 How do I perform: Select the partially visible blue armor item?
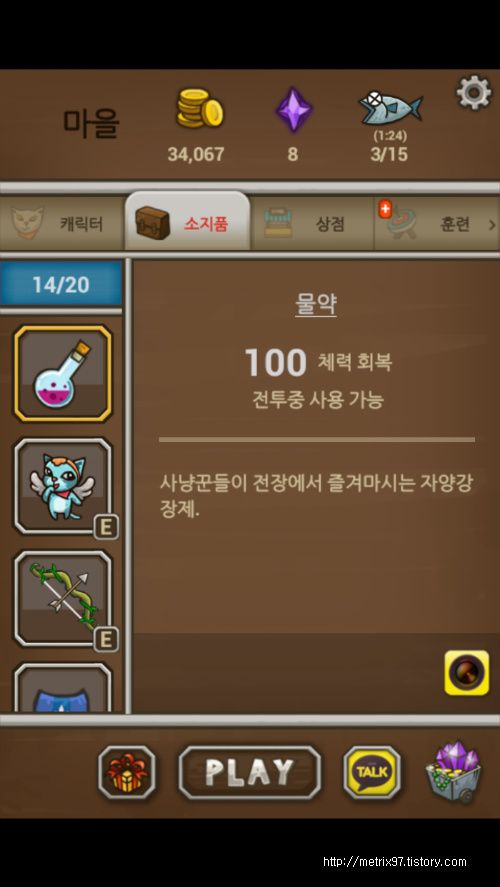[x=63, y=687]
